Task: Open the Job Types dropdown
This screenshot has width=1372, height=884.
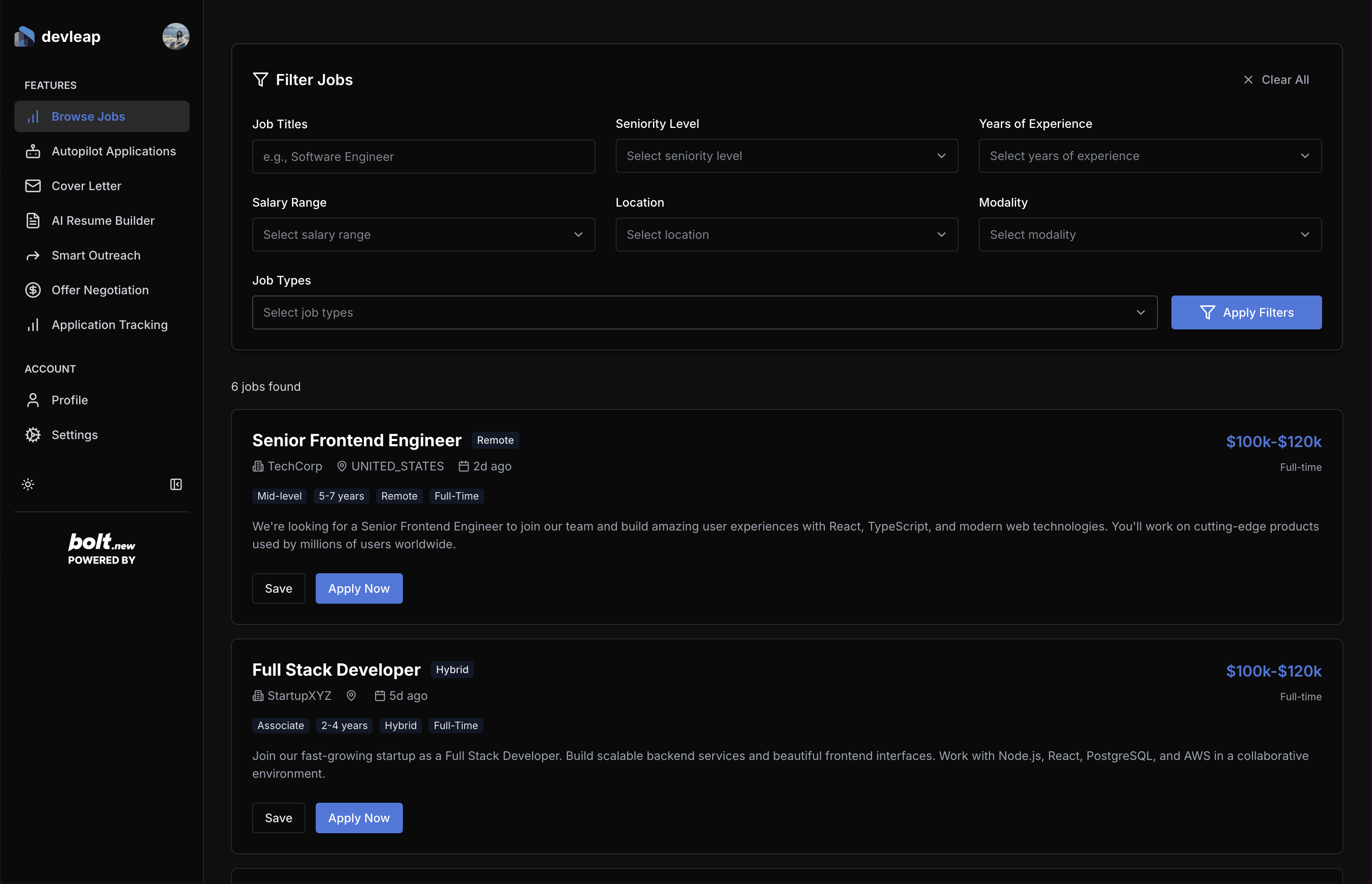Action: (x=704, y=313)
